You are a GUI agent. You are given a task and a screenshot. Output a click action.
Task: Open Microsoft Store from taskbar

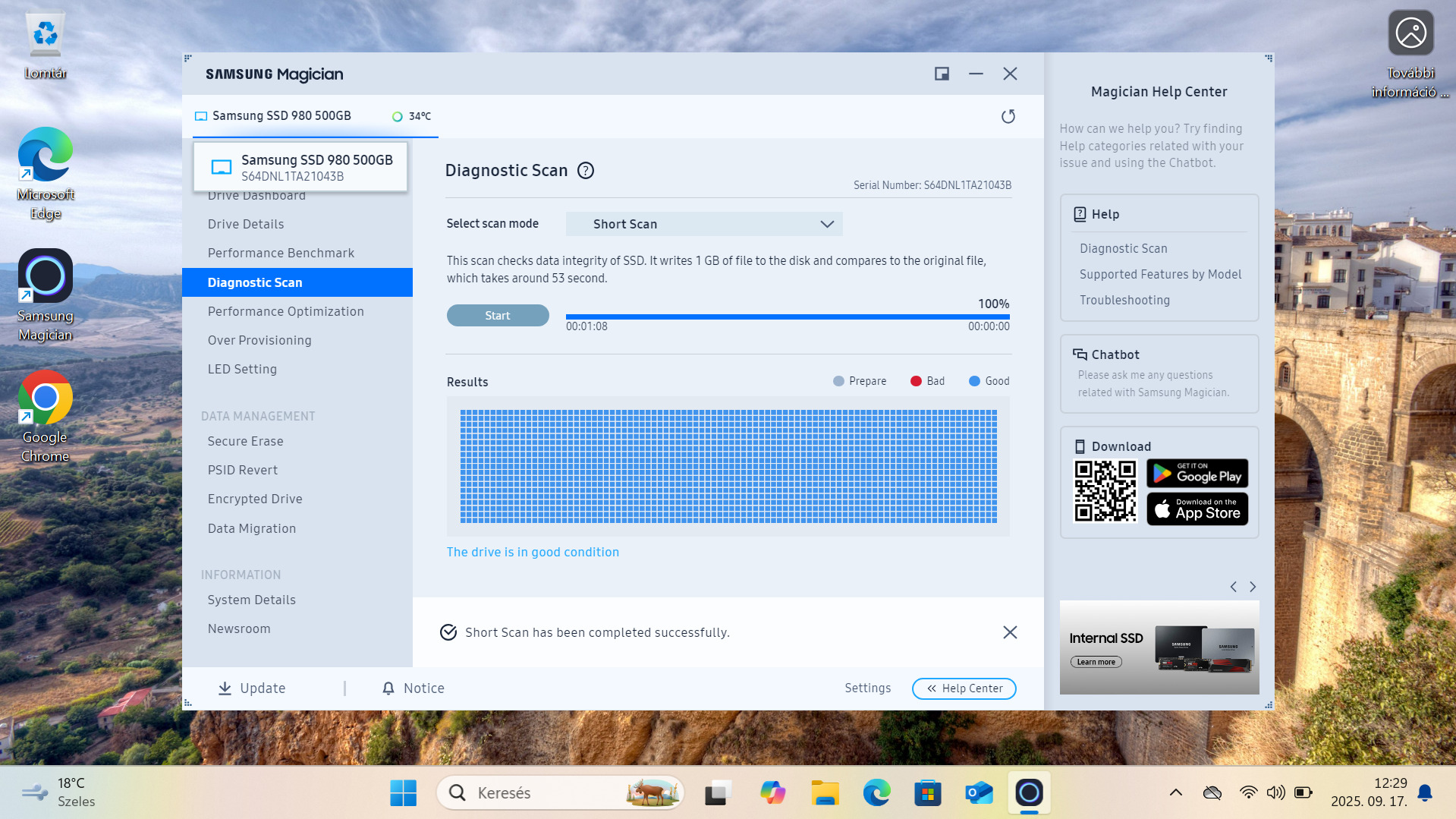point(927,793)
